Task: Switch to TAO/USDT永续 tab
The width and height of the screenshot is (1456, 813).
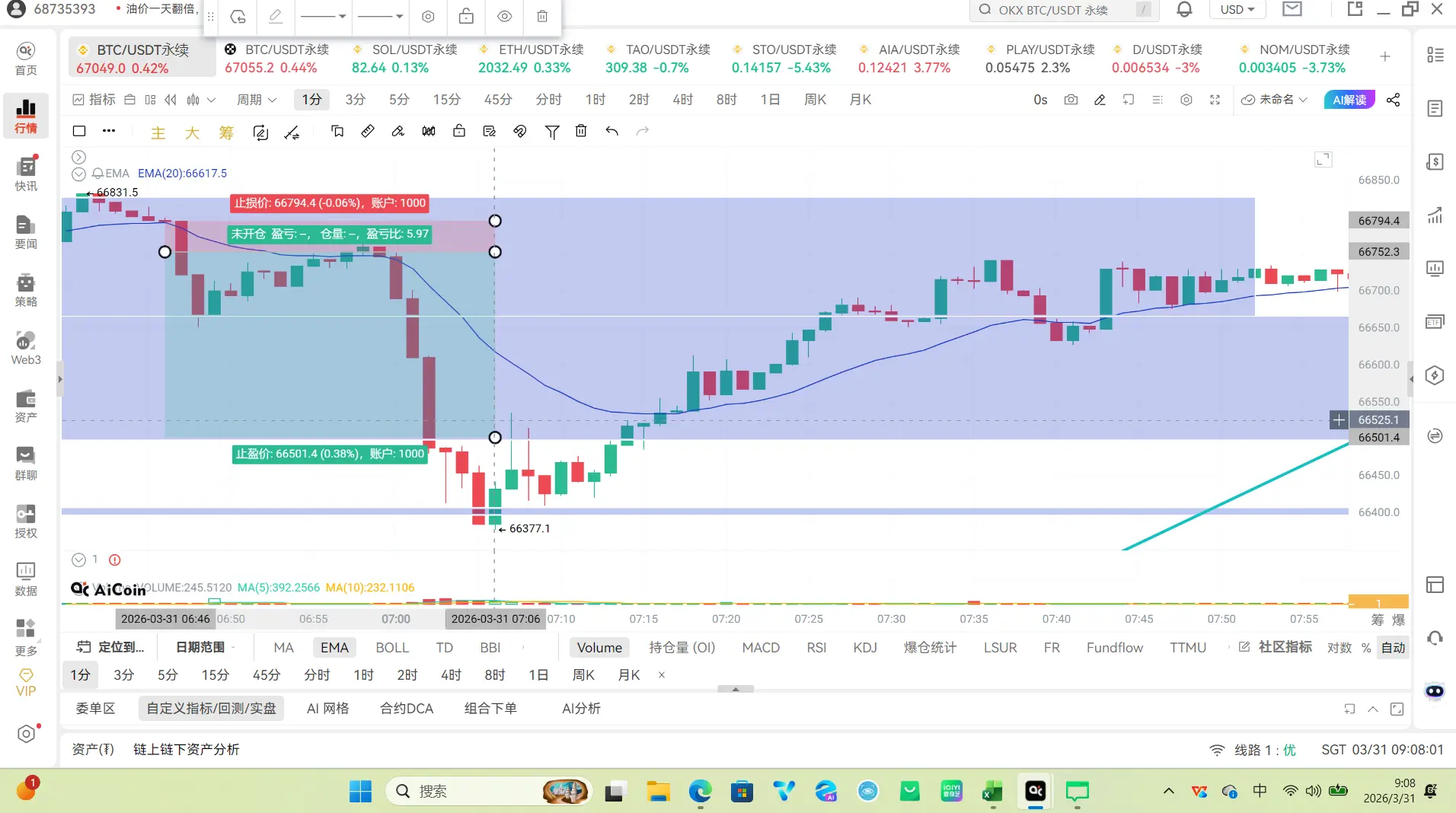Action: tap(658, 58)
